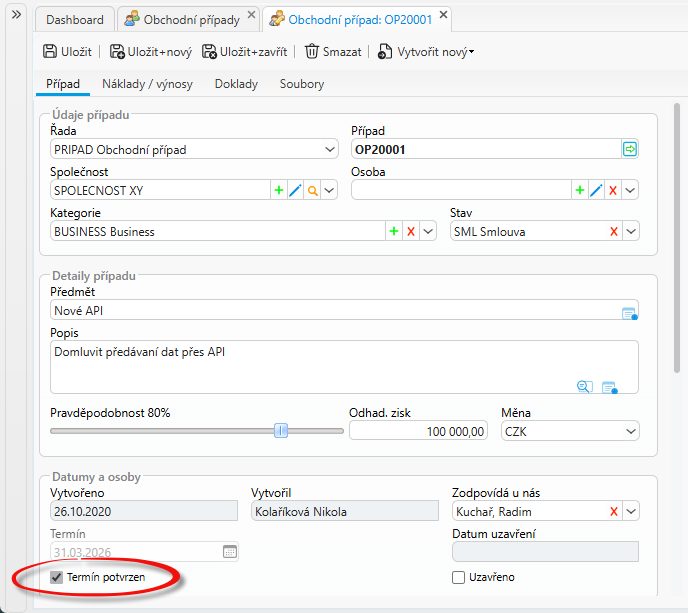Open the Měna currency dropdown
Image resolution: width=688 pixels, height=613 pixels.
click(x=630, y=431)
